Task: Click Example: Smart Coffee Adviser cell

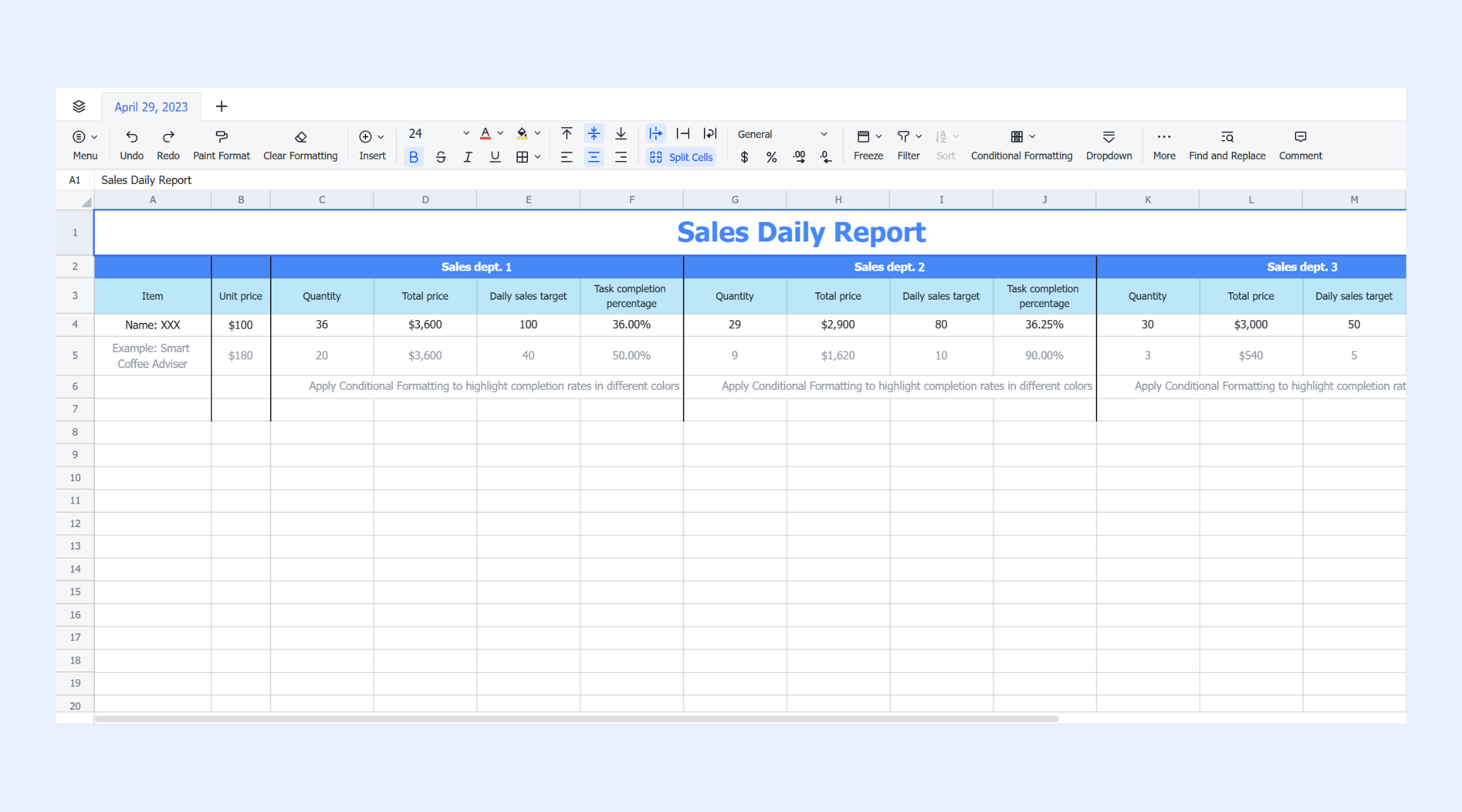Action: [x=153, y=356]
